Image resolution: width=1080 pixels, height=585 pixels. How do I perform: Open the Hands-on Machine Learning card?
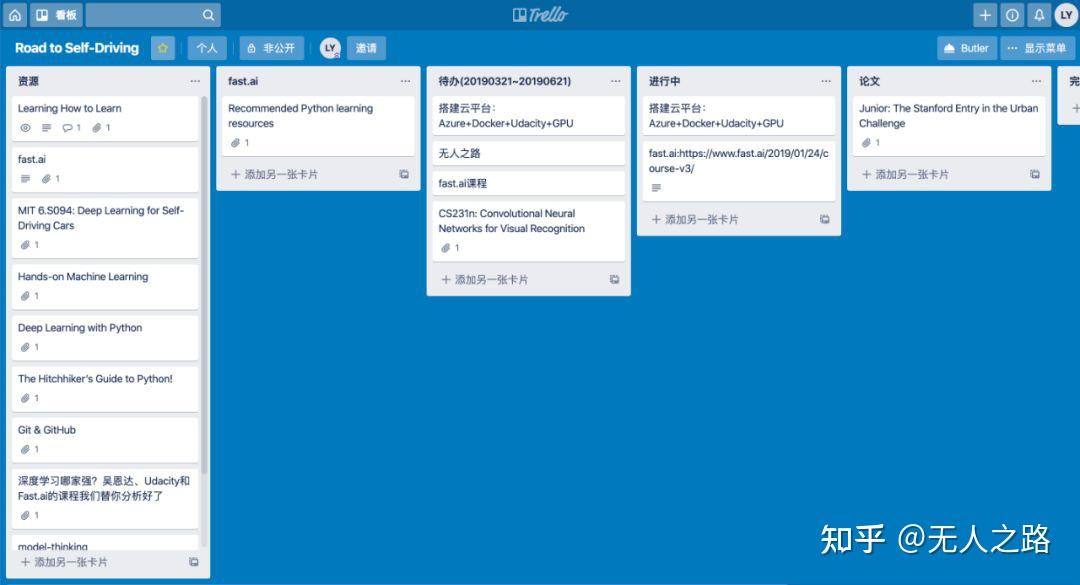pyautogui.click(x=105, y=286)
